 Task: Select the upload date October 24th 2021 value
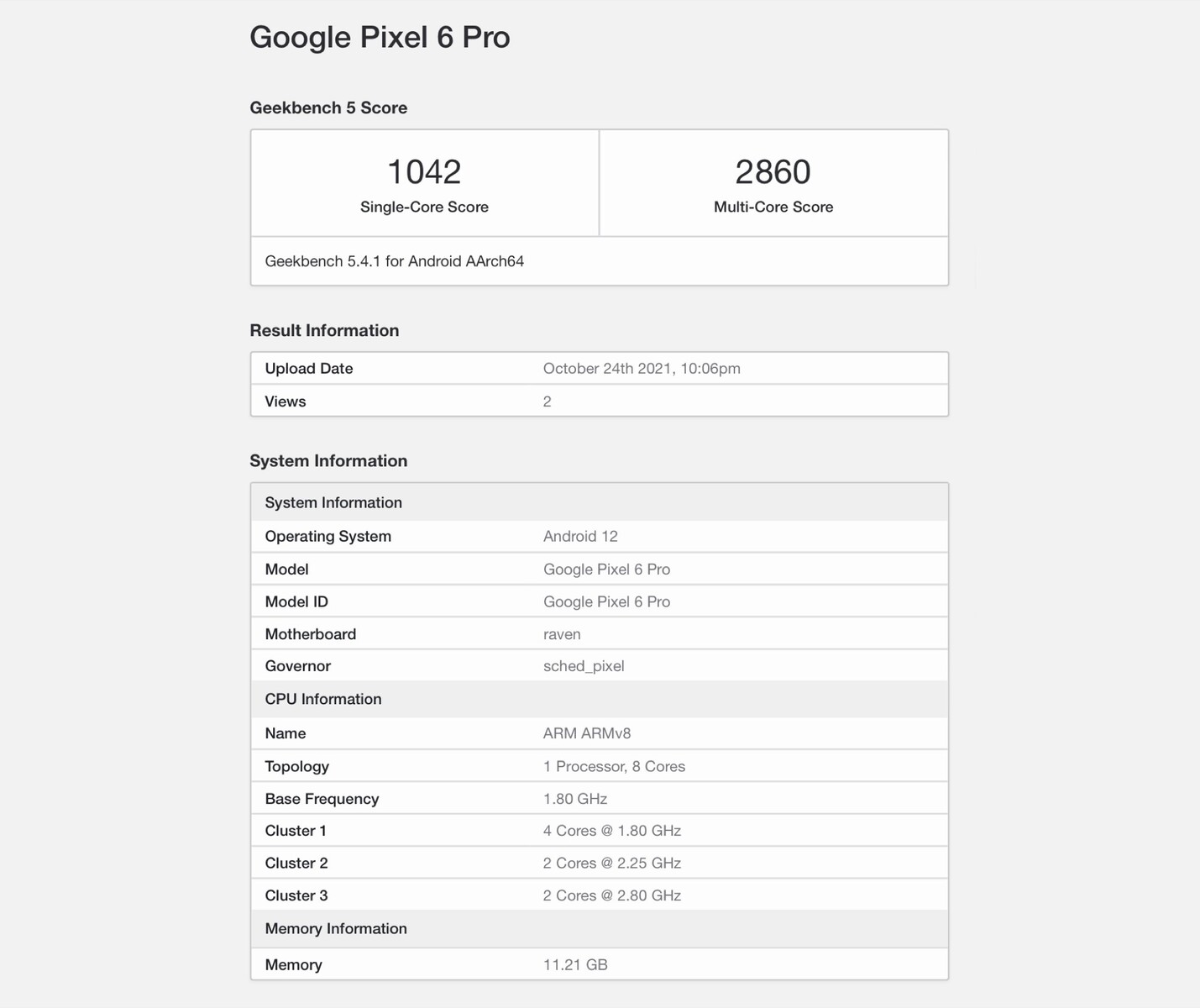(x=642, y=369)
